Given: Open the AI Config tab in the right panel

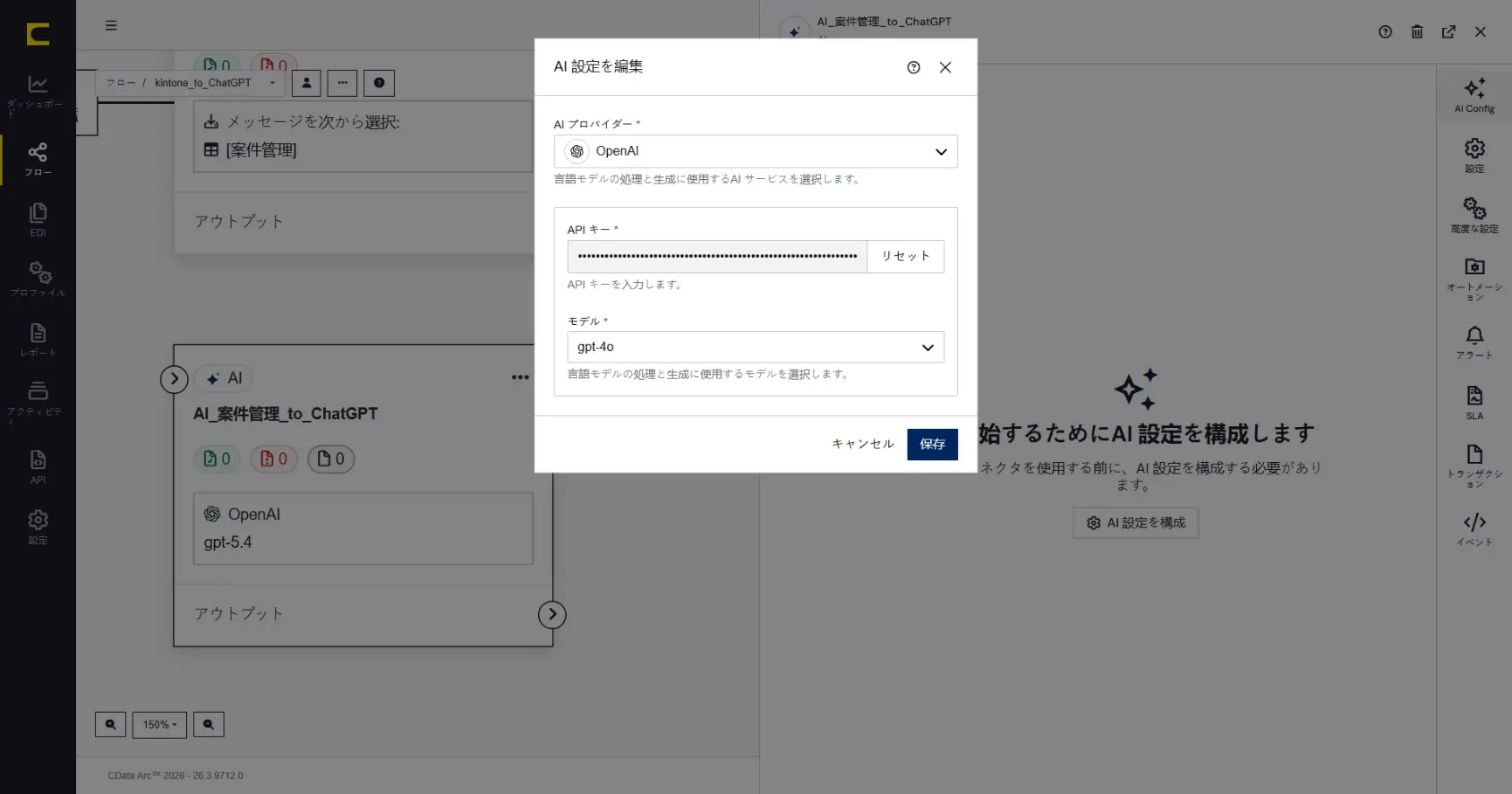Looking at the screenshot, I should click(1474, 95).
